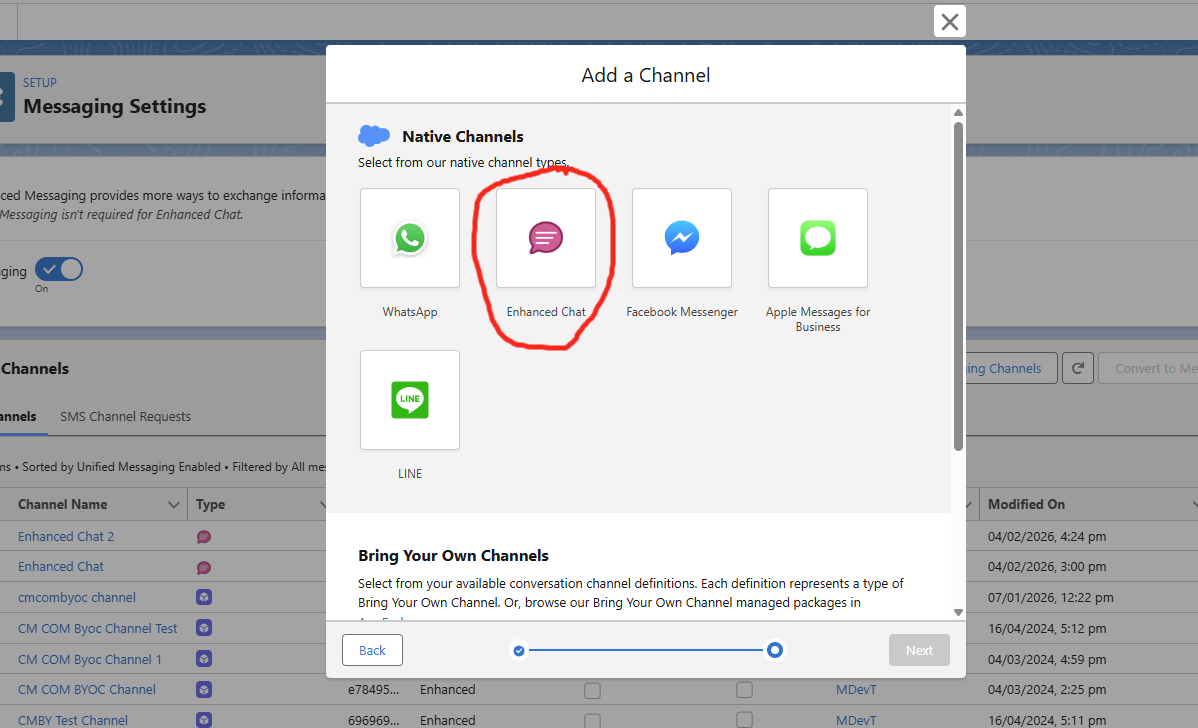The image size is (1198, 728).
Task: Tick first checkbox in CMBY Test Channel row
Action: click(x=592, y=720)
